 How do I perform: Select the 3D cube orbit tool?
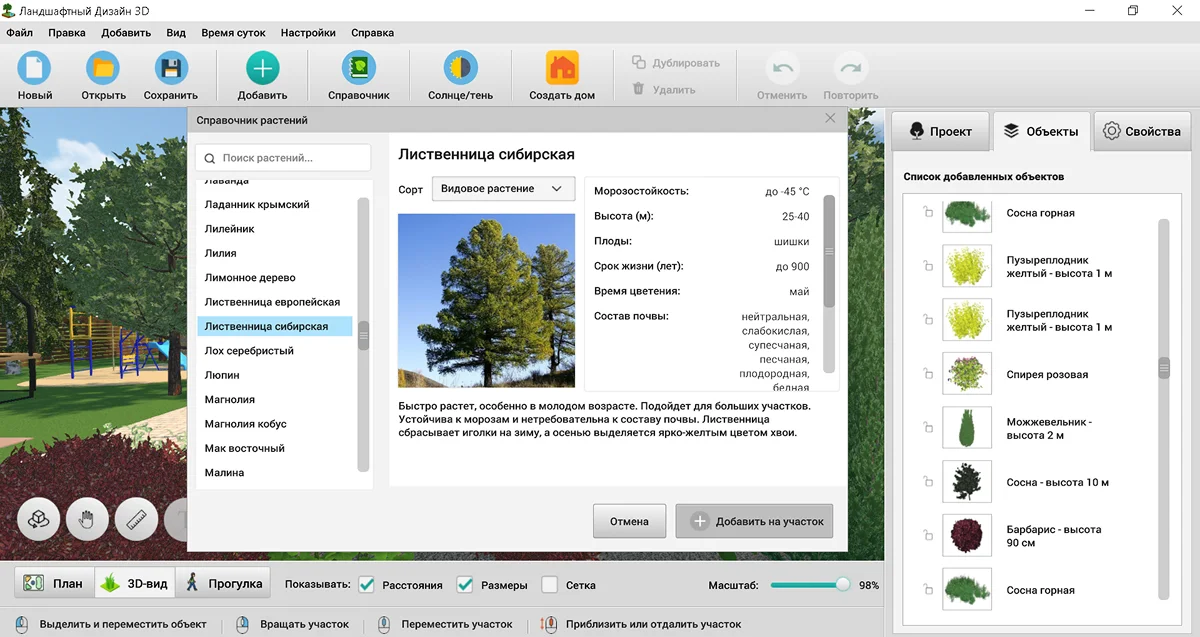(x=40, y=519)
